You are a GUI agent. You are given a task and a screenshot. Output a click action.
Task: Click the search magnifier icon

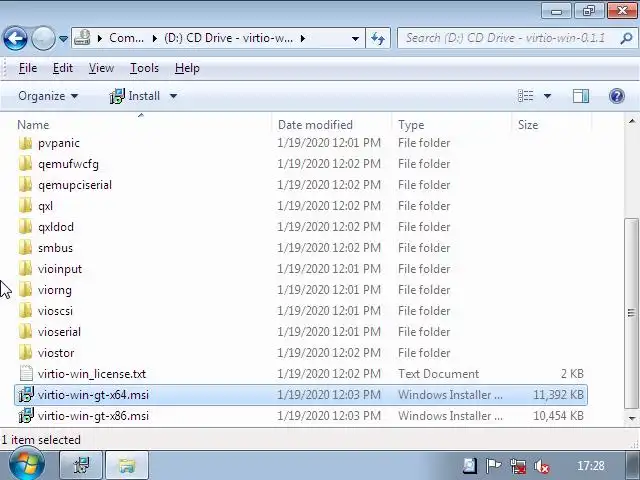[626, 38]
